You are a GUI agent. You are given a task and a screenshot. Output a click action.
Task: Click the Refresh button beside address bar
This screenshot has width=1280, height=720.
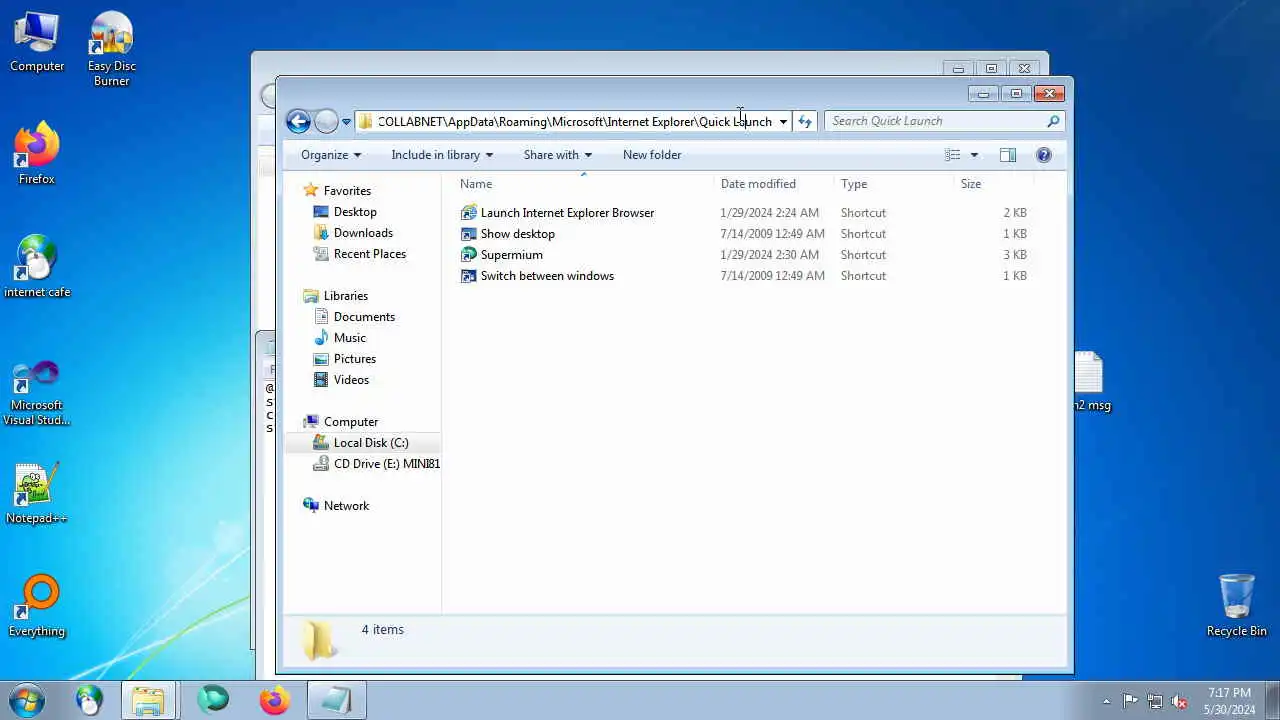(x=805, y=121)
